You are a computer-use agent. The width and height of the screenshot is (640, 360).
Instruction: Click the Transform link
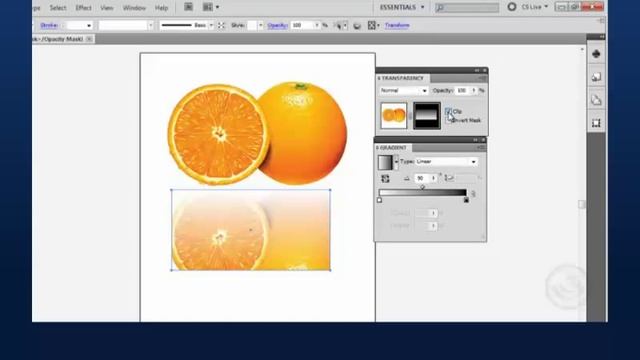tap(397, 25)
